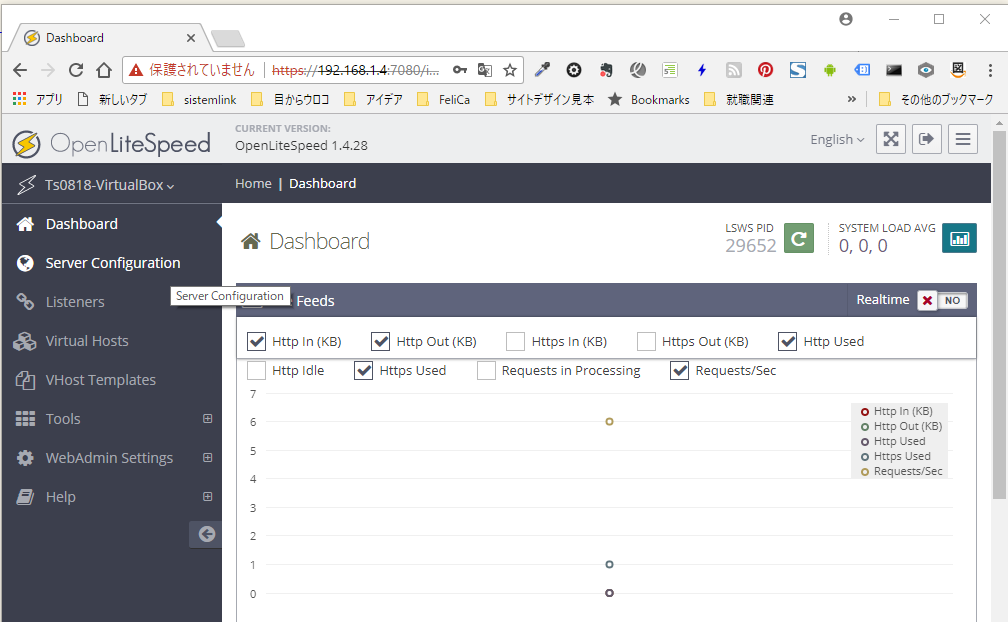Expand the WebAdmin Settings plus icon
This screenshot has width=1008, height=622.
tap(208, 458)
